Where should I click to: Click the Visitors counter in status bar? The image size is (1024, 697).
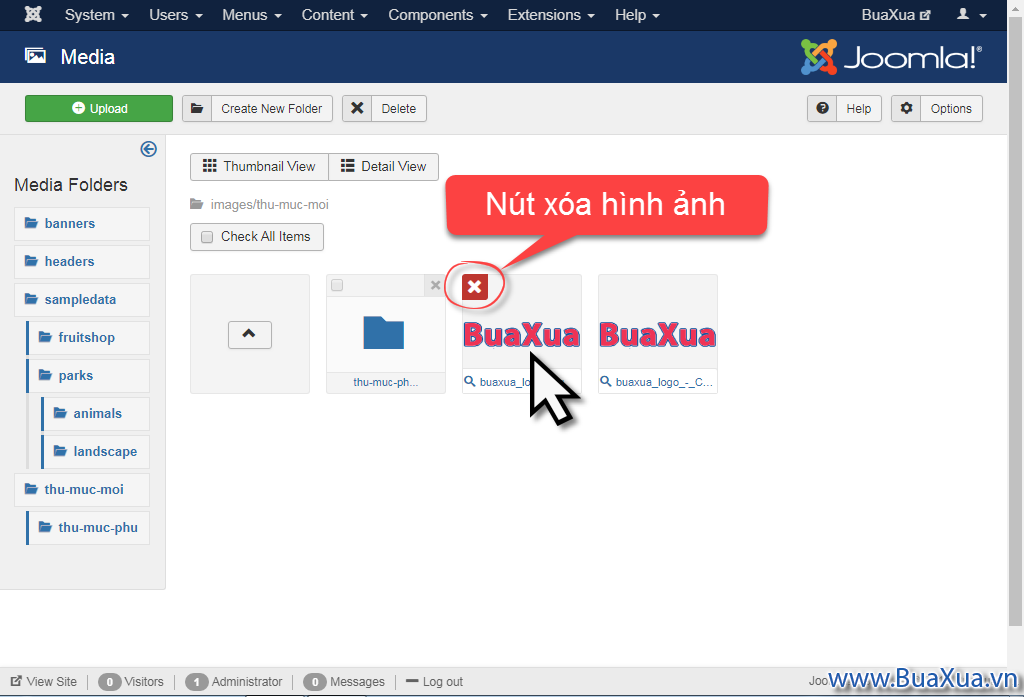(131, 681)
